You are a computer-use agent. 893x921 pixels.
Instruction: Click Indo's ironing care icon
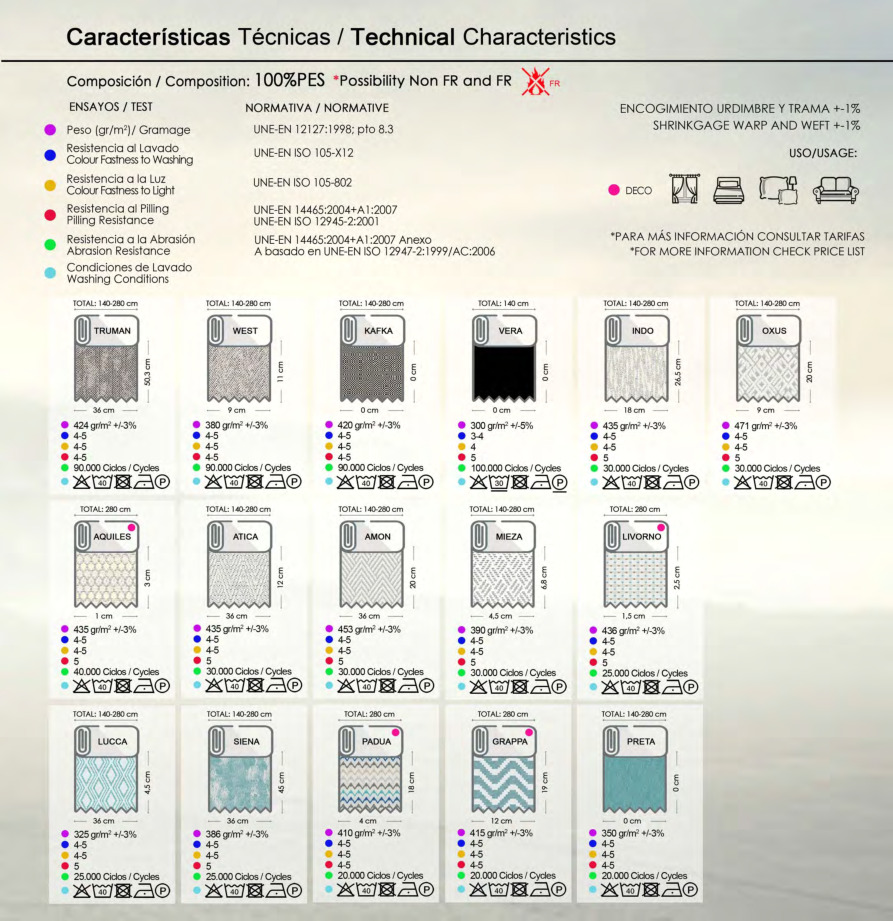click(x=673, y=483)
